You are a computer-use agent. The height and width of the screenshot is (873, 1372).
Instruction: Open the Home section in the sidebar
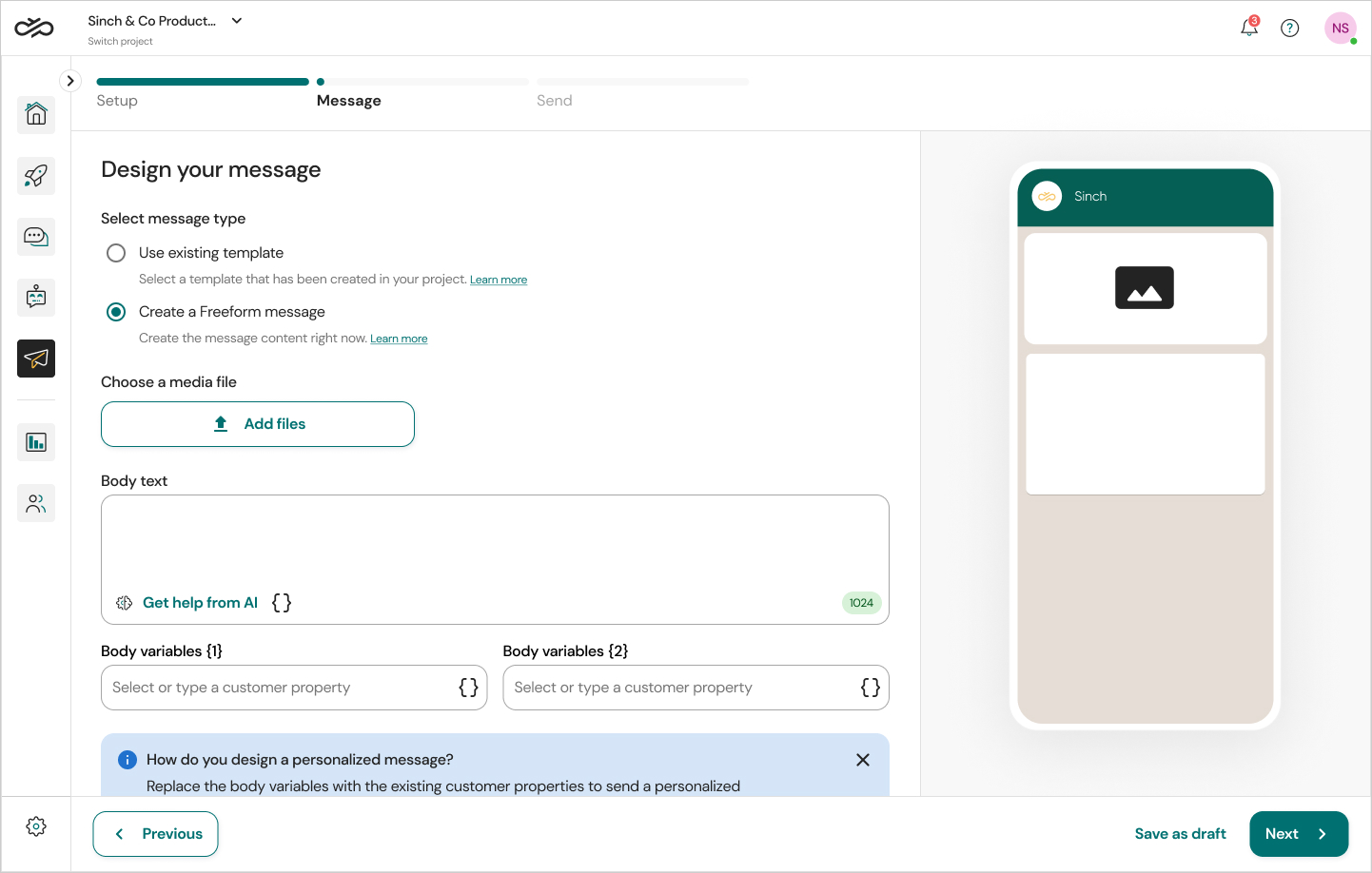point(35,114)
